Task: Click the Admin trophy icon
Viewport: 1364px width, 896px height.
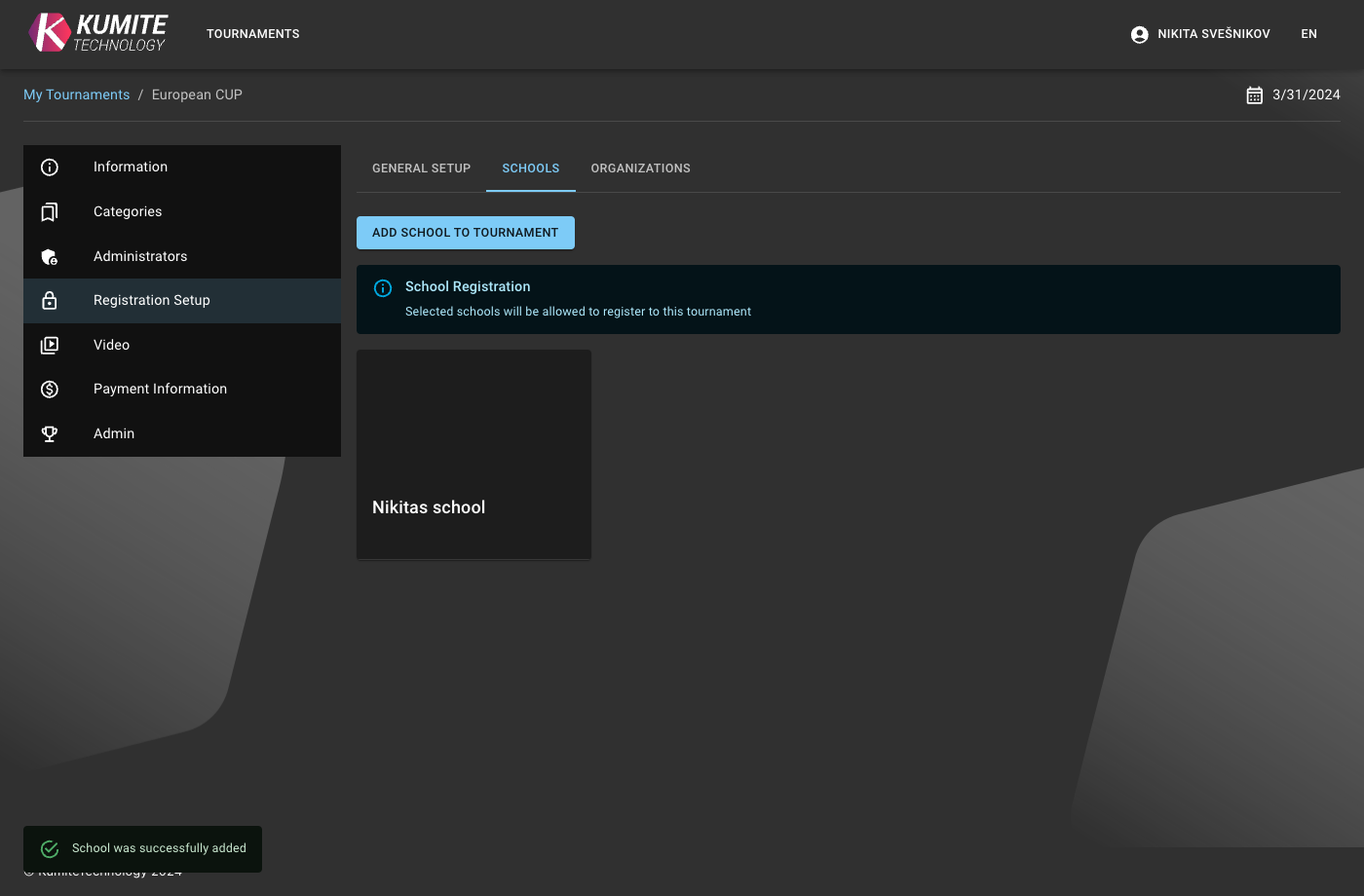Action: tap(50, 434)
